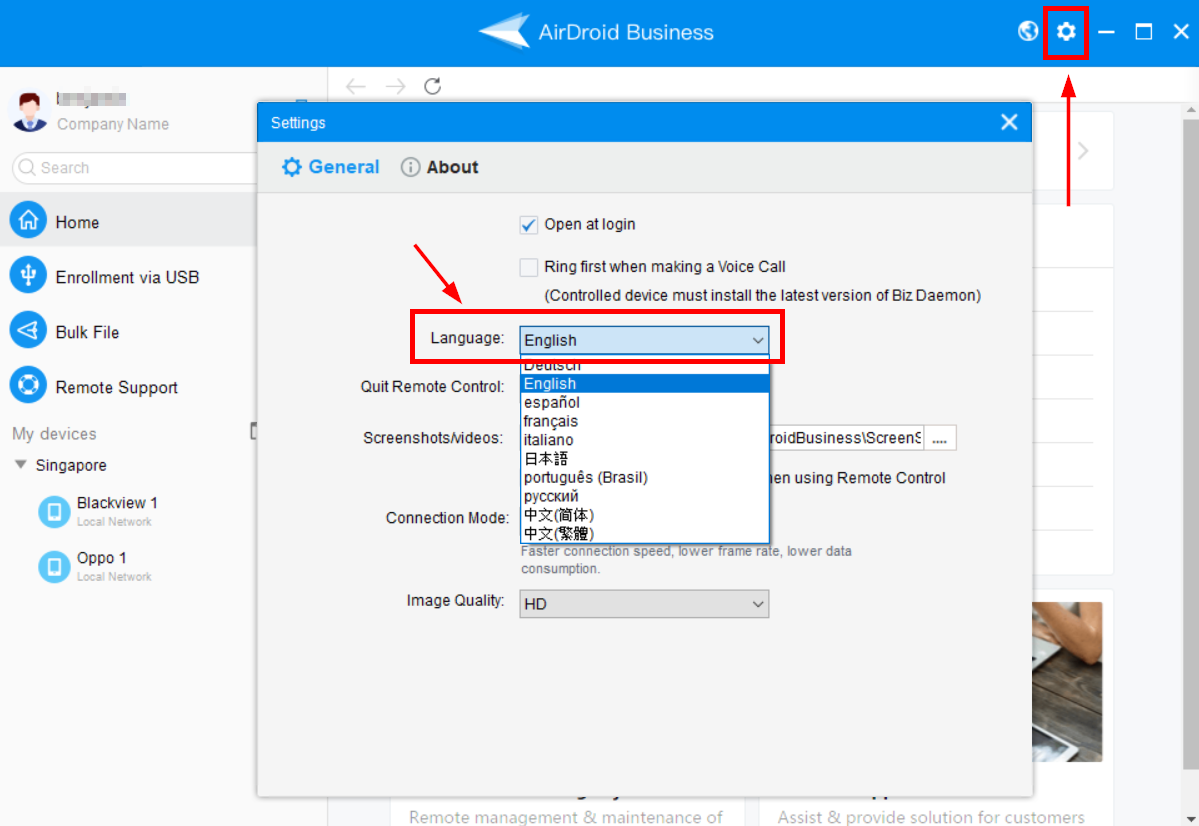Click the My devices heading
The height and width of the screenshot is (826, 1199).
54,434
